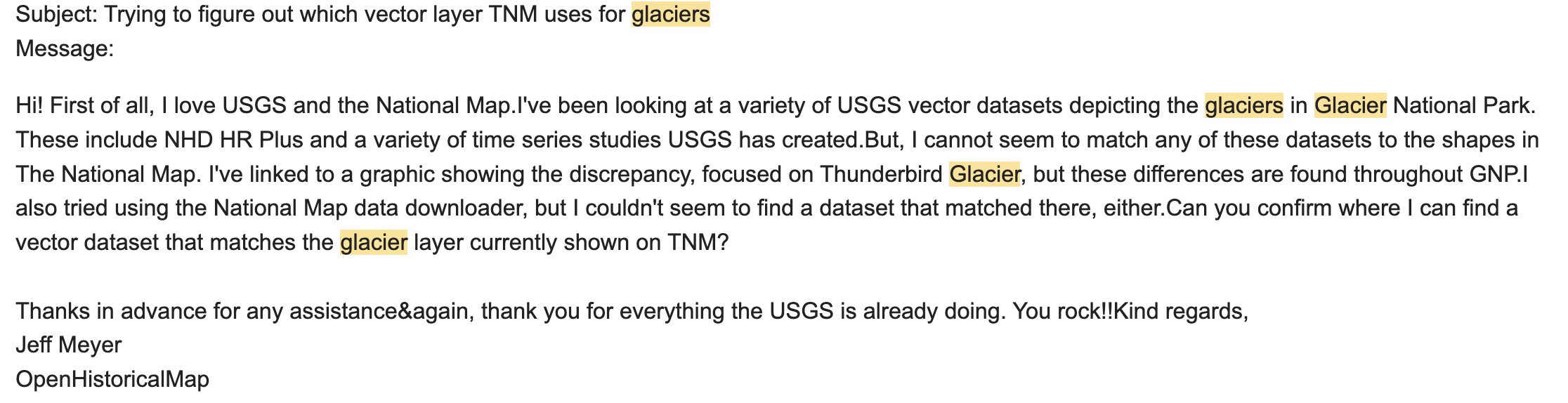This screenshot has width=1568, height=403.
Task: Click the name 'Jeff Meyer'
Action: point(69,345)
